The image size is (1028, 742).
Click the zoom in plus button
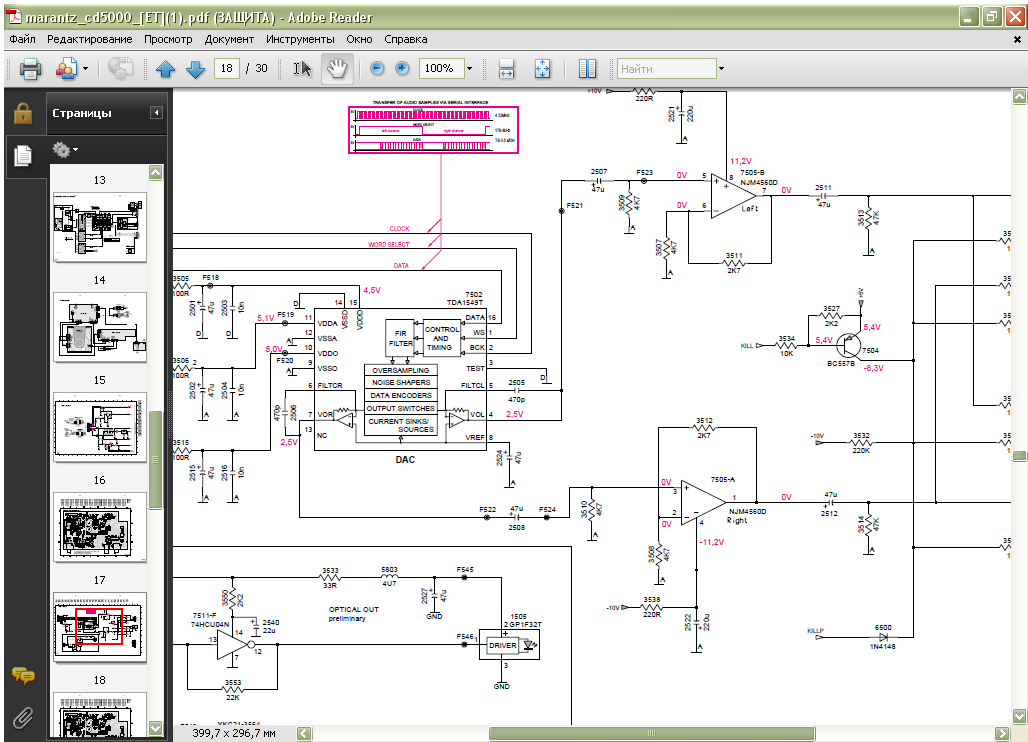pyautogui.click(x=402, y=69)
